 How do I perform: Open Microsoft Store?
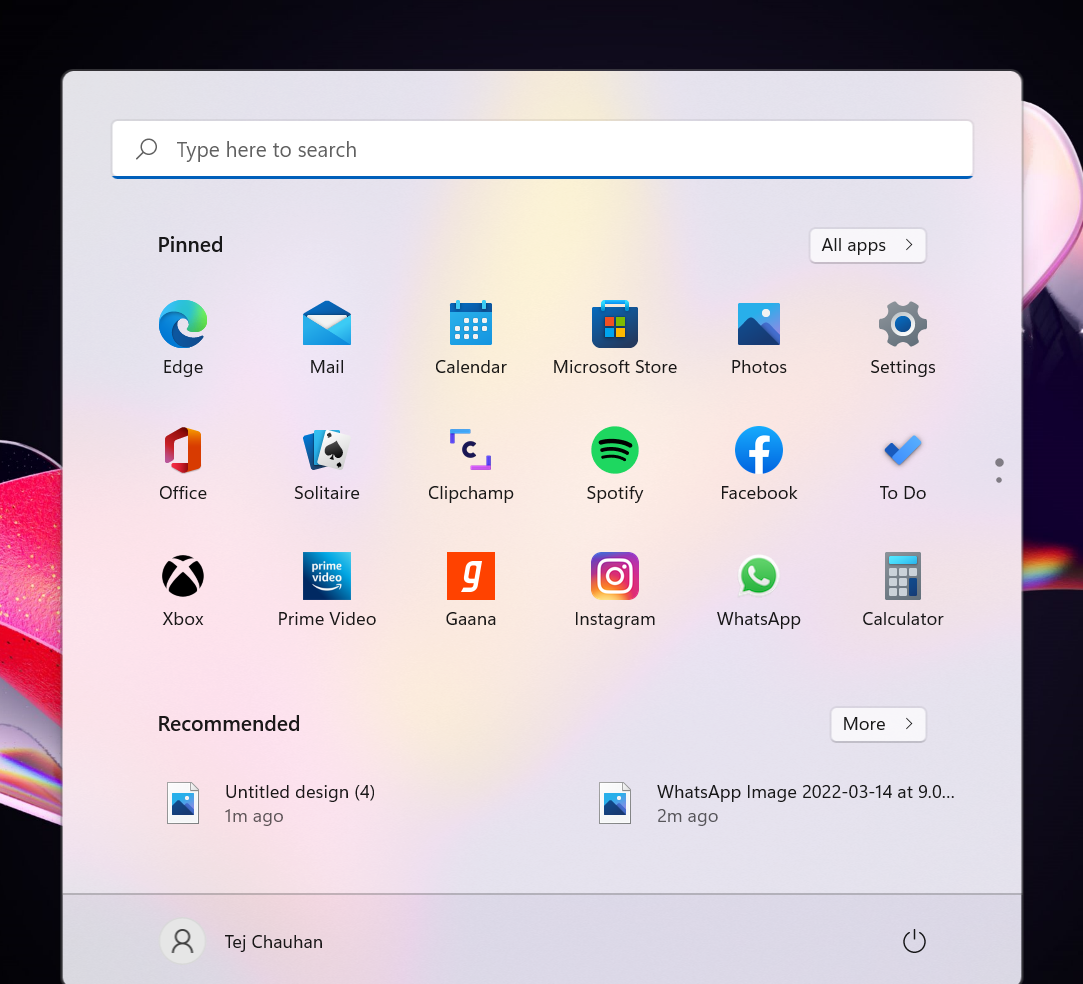click(615, 337)
